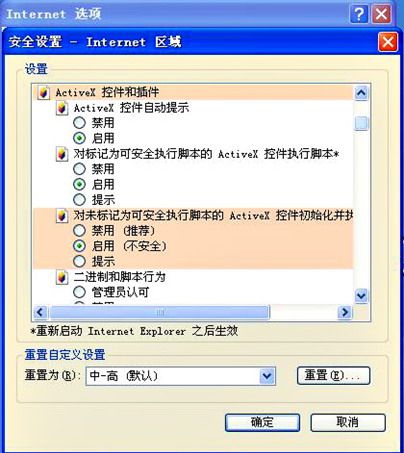Choose 管理员认可 under 二进制和脚本行为

[x=79, y=292]
